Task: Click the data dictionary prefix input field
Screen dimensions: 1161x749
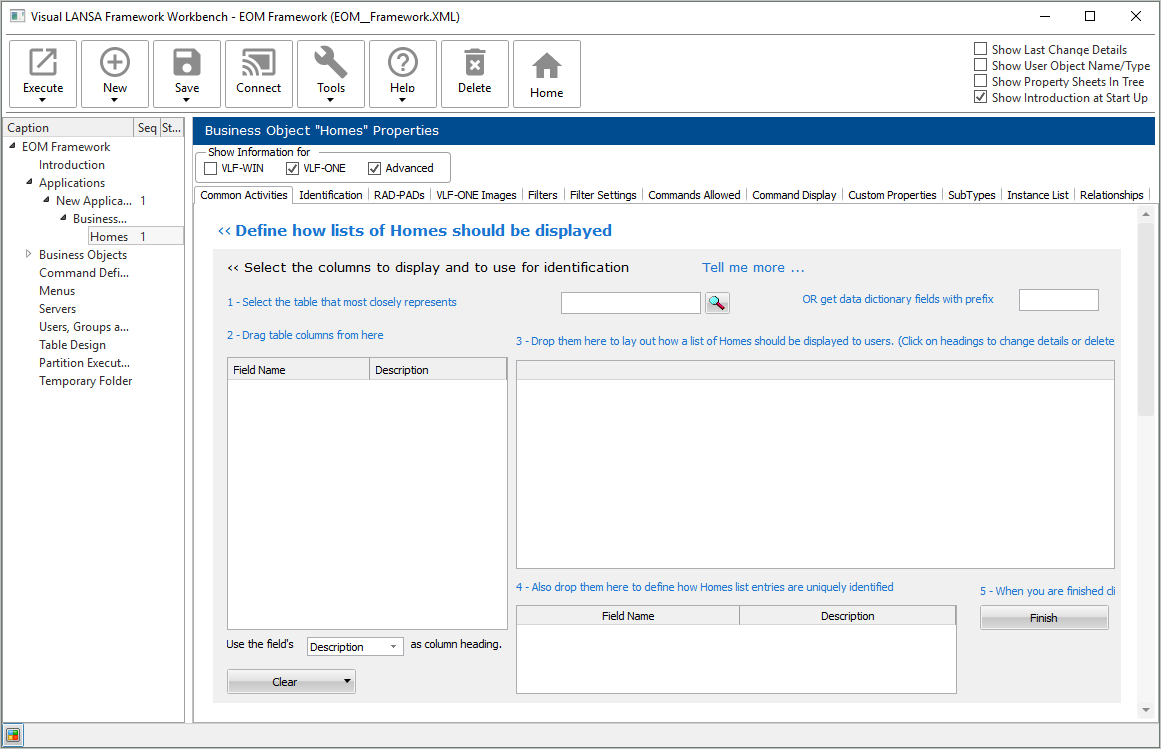Action: 1058,300
